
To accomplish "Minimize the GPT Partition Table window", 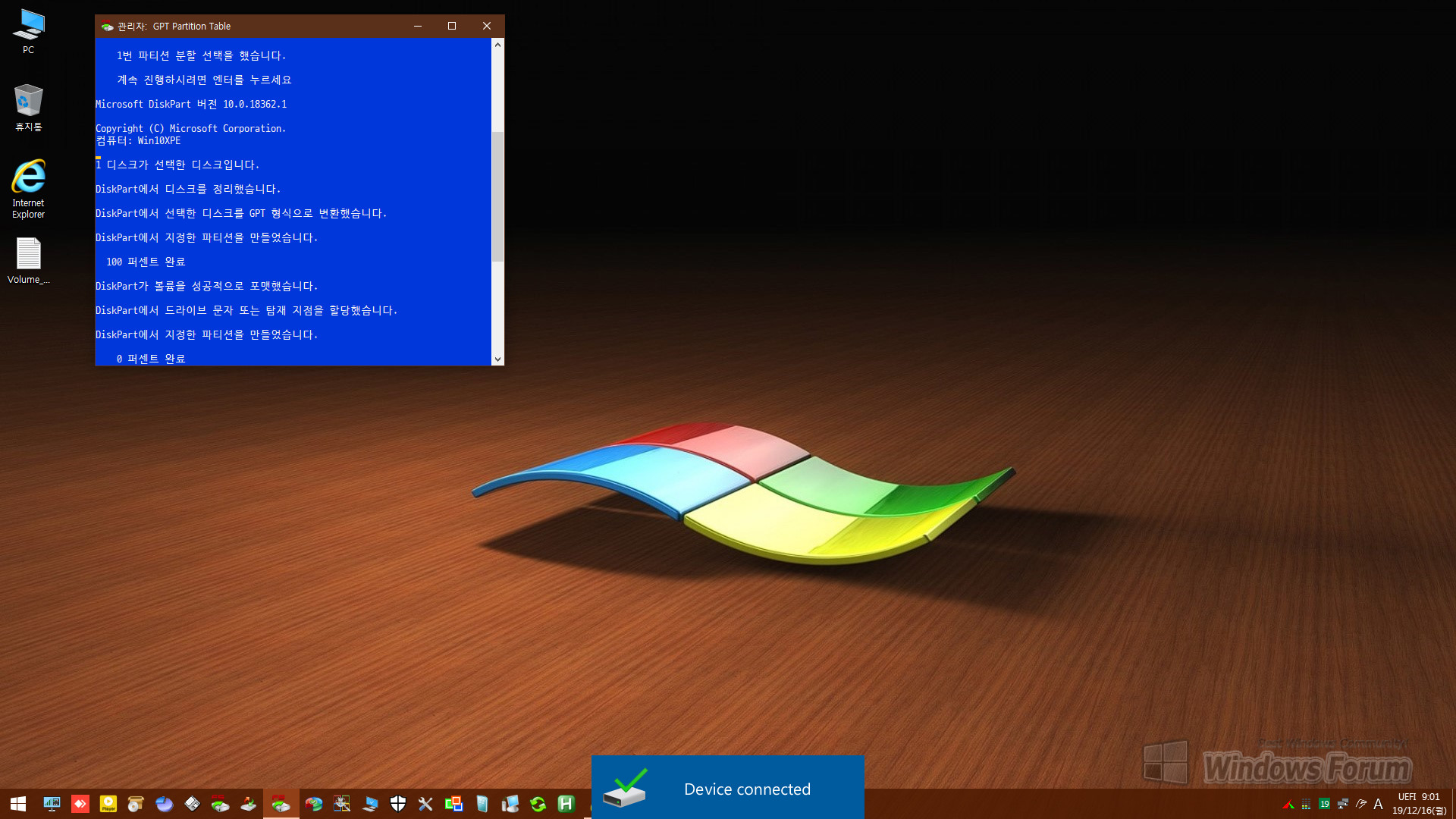I will pyautogui.click(x=417, y=26).
